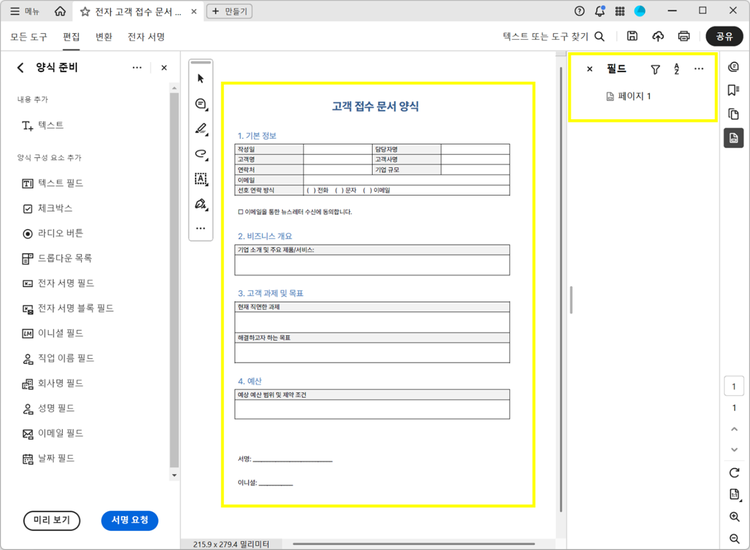This screenshot has width=750, height=550.
Task: Select 페이지 1 in fields list
Action: [x=629, y=97]
